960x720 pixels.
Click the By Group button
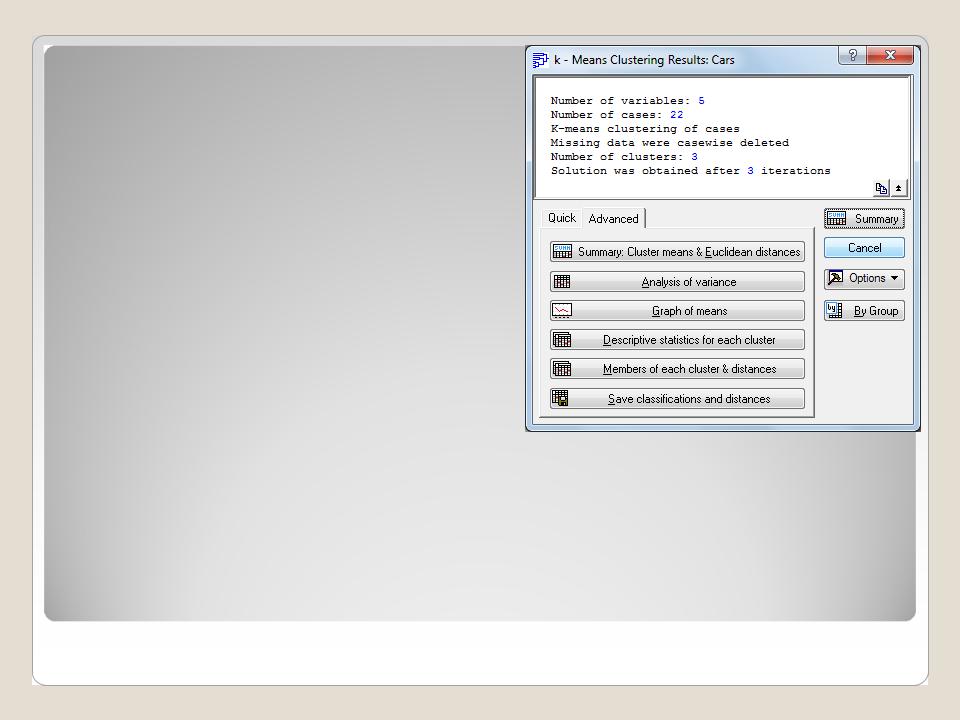pyautogui.click(x=864, y=310)
